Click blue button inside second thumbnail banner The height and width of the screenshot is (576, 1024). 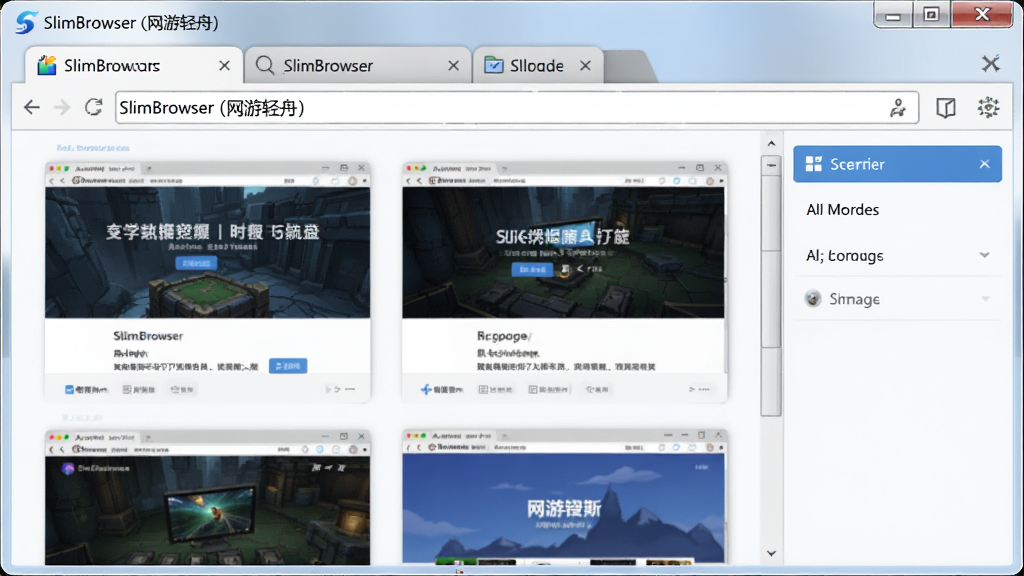532,269
